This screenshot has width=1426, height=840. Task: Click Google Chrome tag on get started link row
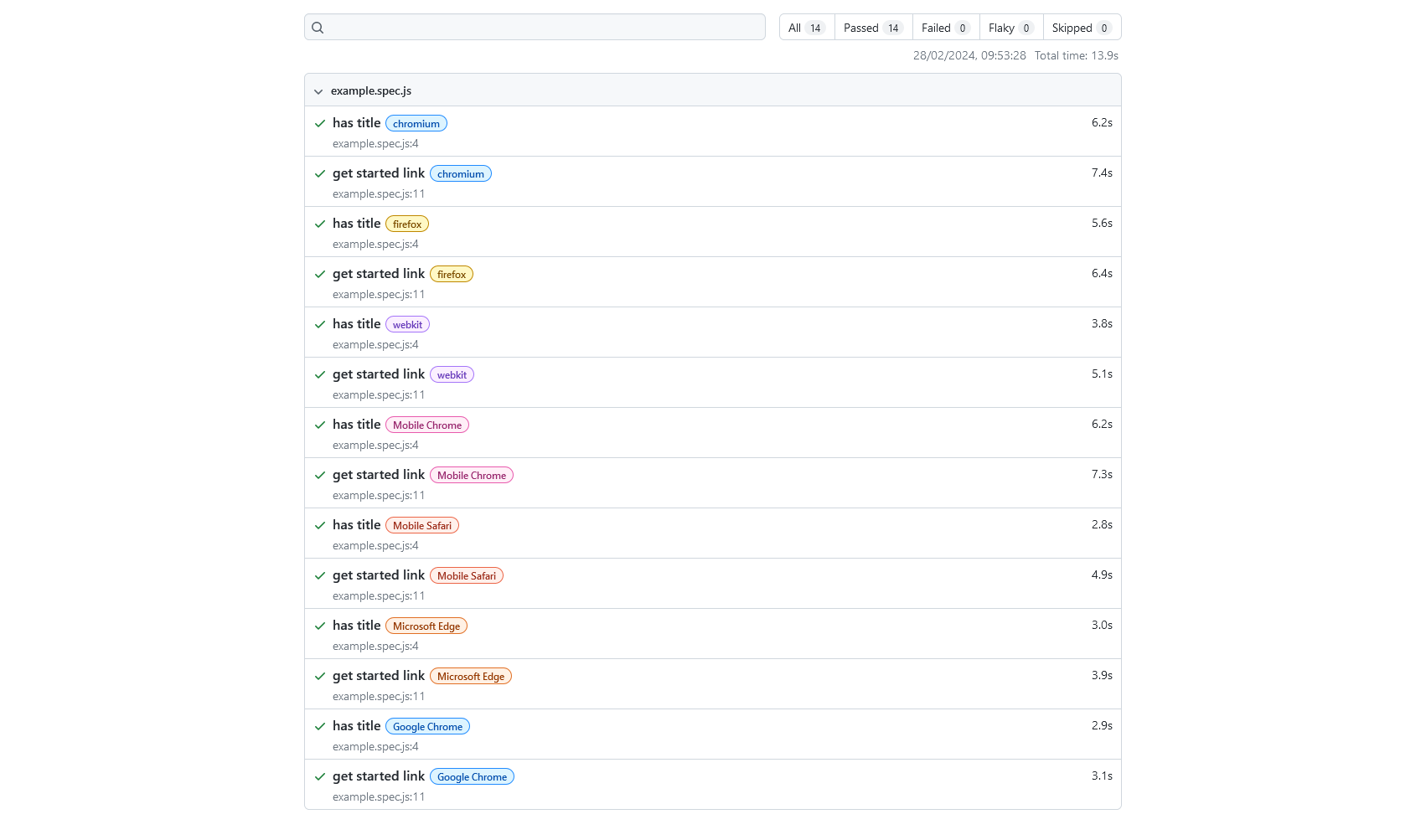[x=472, y=777]
